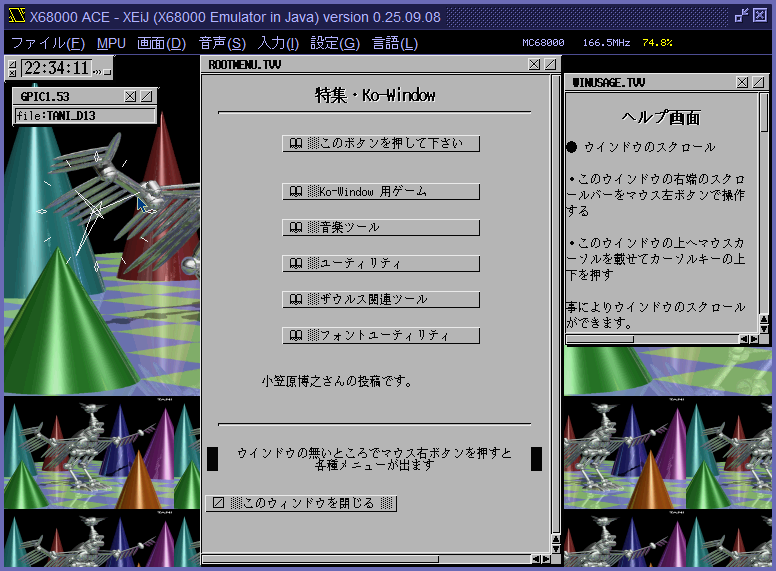
Task: Click the ウインドウのスクロール bullet heading
Action: (649, 147)
